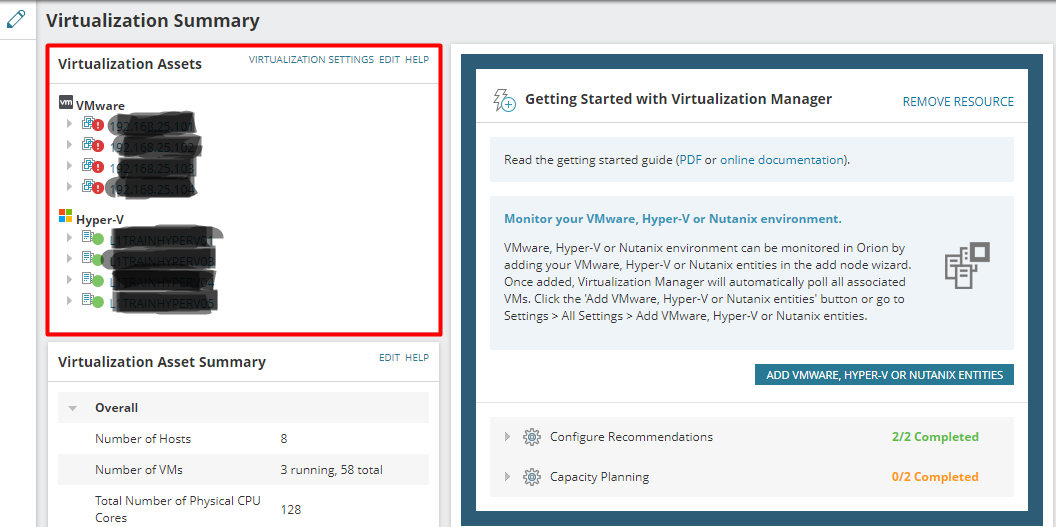This screenshot has width=1056, height=527.
Task: Expand the 192.168.25.101 VMware node
Action: click(x=69, y=124)
